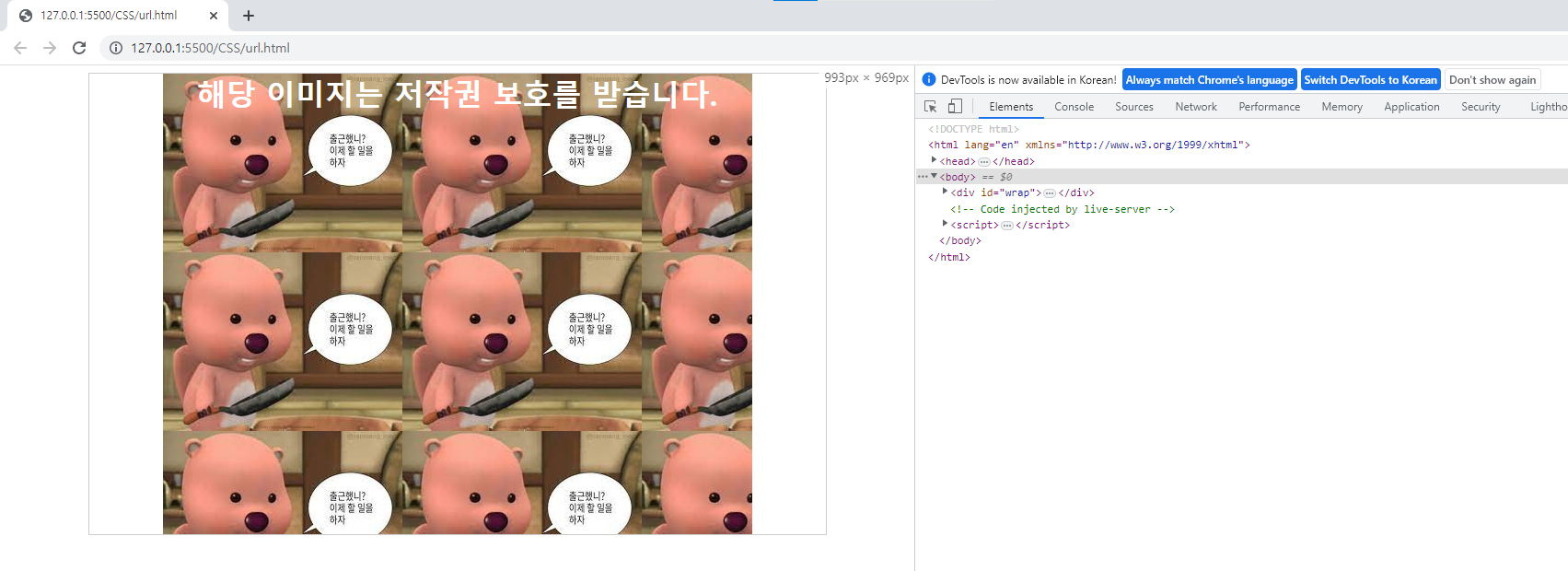Click the ellipsis inside the script tag

(x=1007, y=226)
